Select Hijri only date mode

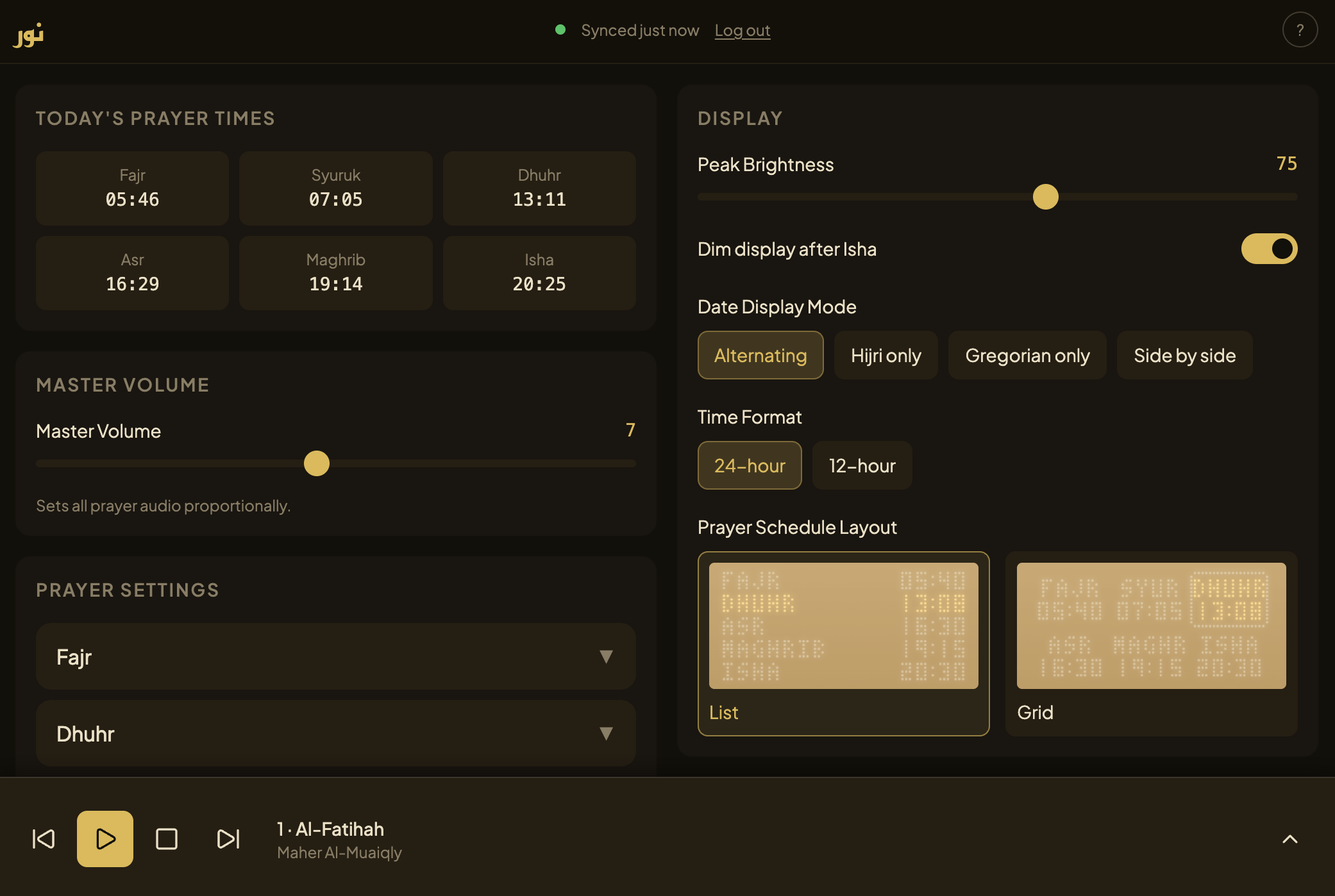pyautogui.click(x=886, y=355)
